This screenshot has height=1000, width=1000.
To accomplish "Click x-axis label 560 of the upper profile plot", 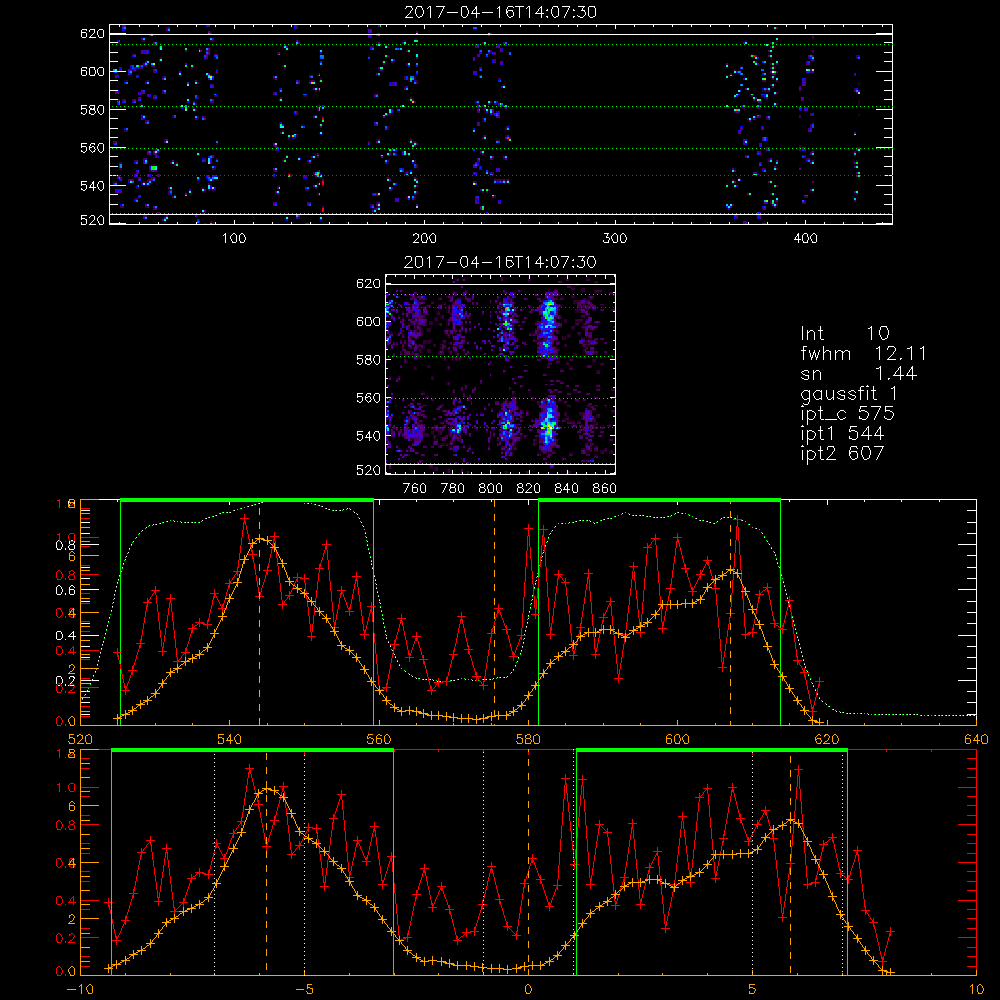I will 379,740.
